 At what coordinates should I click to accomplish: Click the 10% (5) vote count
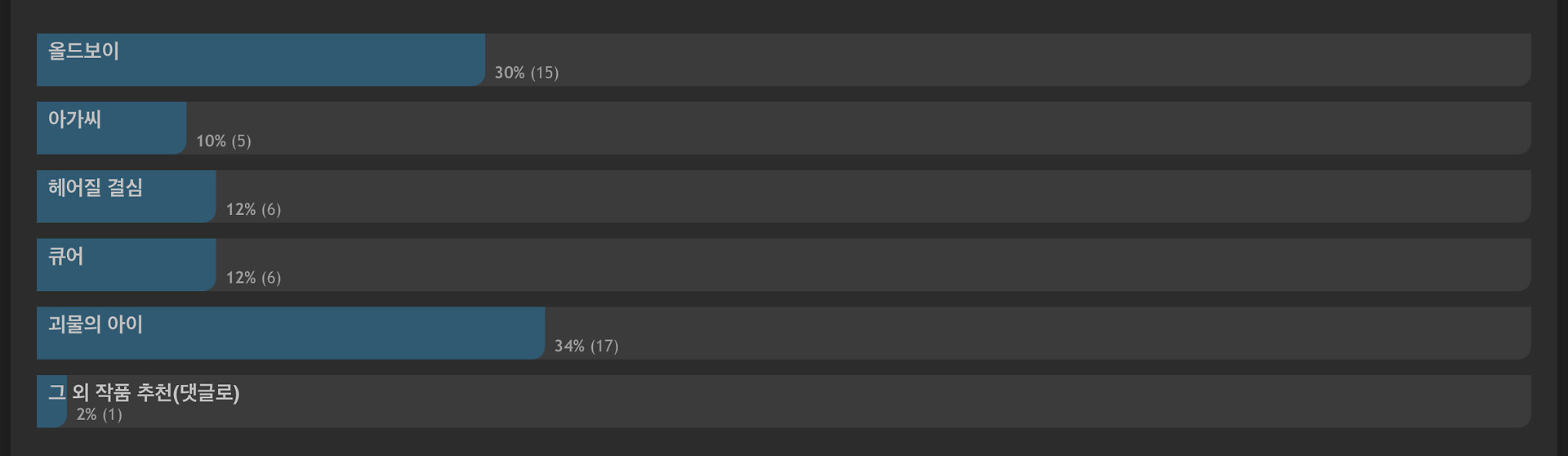[224, 141]
